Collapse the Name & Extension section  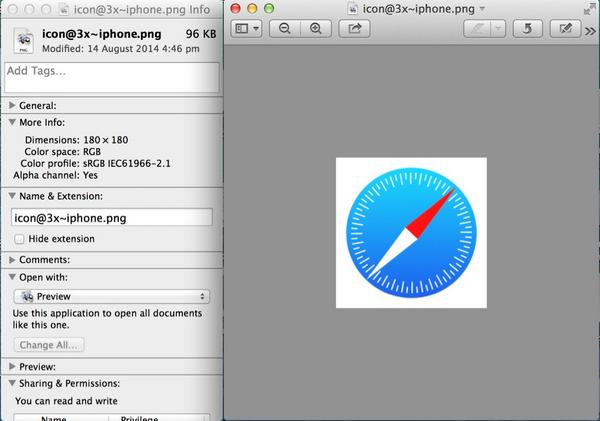click(x=12, y=196)
